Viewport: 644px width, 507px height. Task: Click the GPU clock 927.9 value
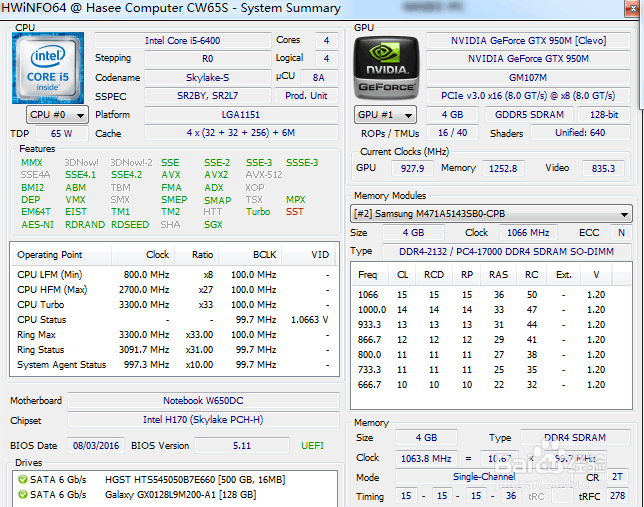pos(412,168)
